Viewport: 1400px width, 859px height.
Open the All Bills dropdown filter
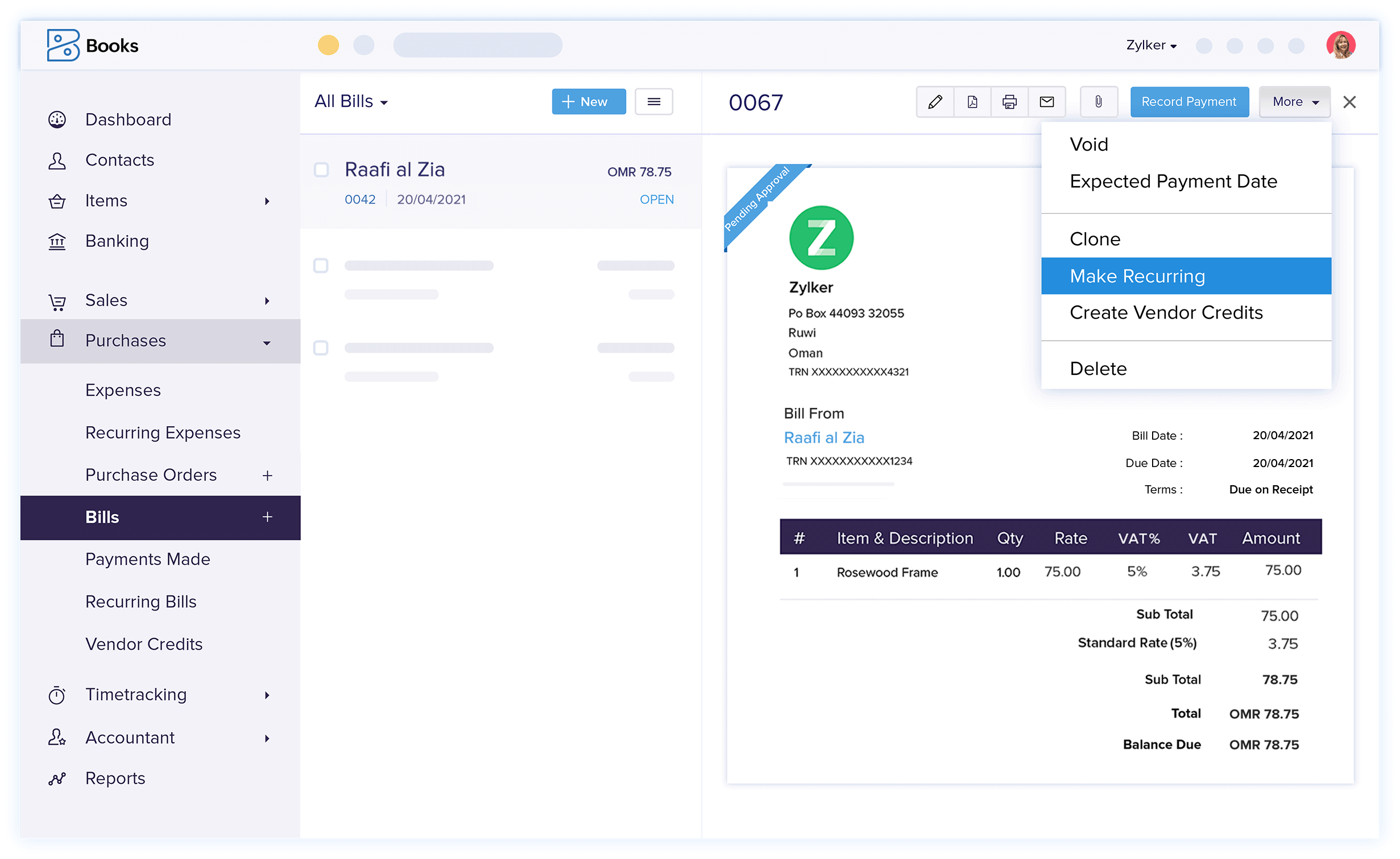tap(349, 101)
